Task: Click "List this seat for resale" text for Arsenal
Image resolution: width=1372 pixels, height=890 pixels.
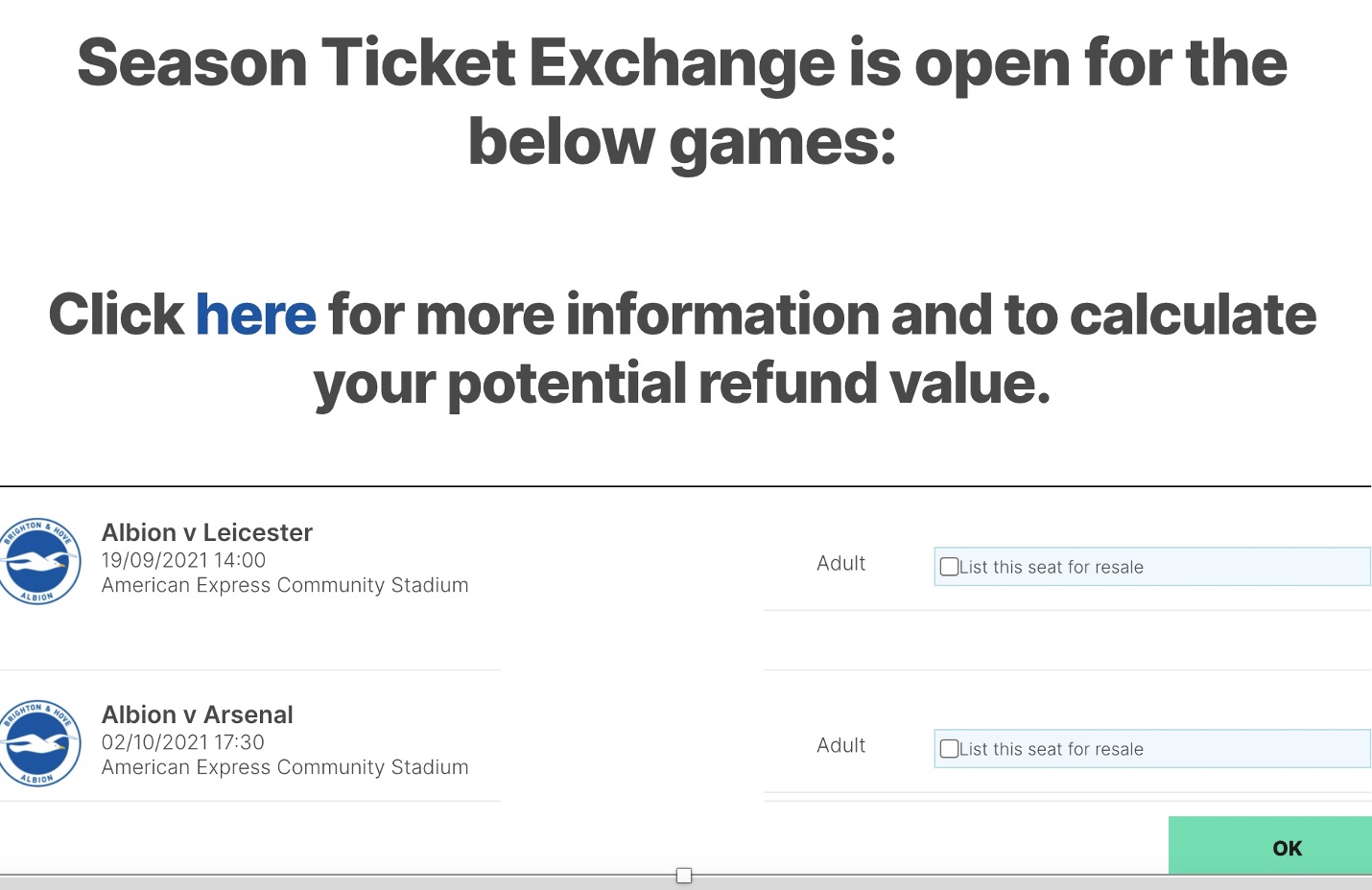Action: coord(1052,749)
